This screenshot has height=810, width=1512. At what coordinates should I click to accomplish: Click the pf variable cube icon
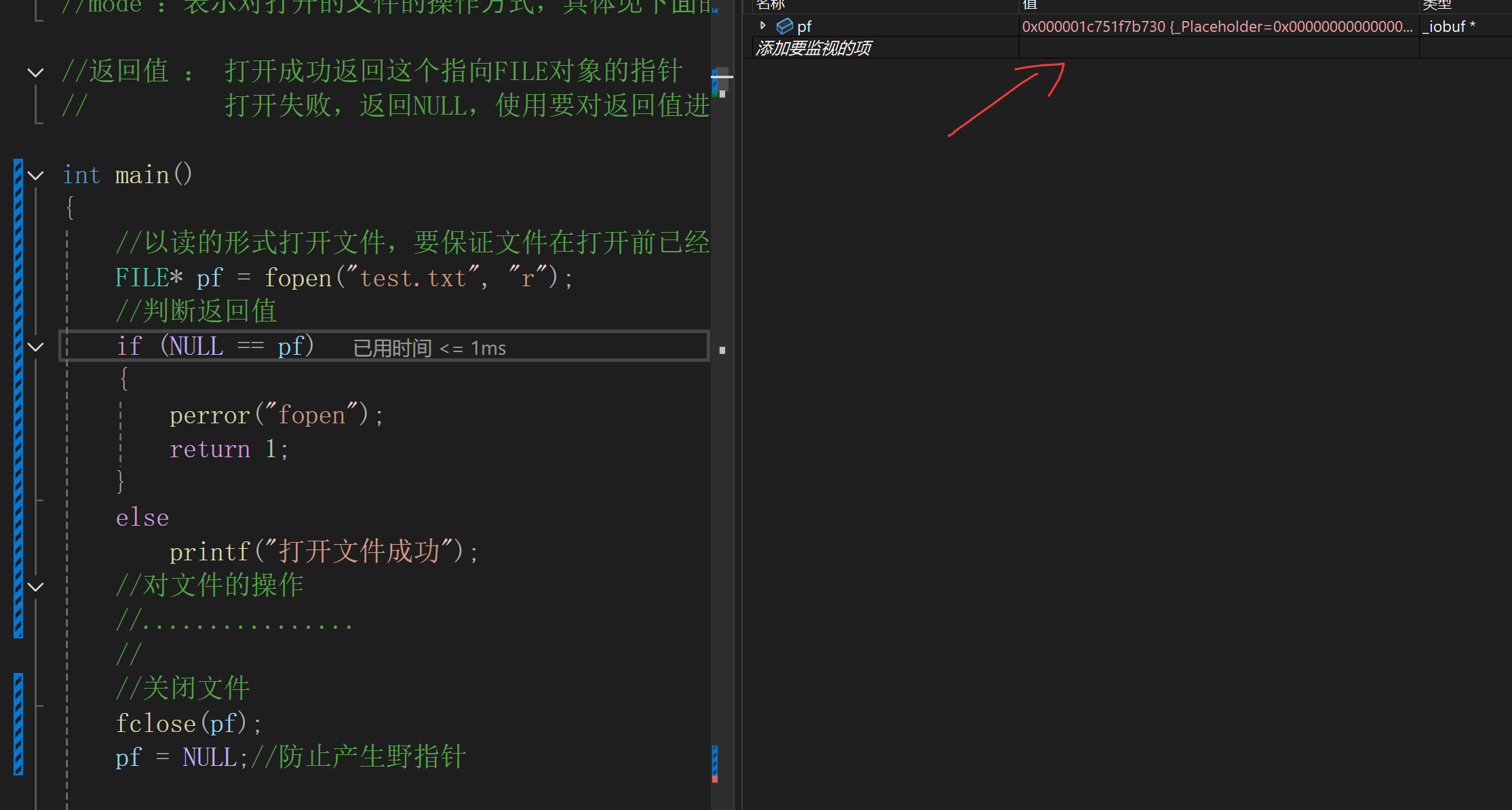point(784,26)
